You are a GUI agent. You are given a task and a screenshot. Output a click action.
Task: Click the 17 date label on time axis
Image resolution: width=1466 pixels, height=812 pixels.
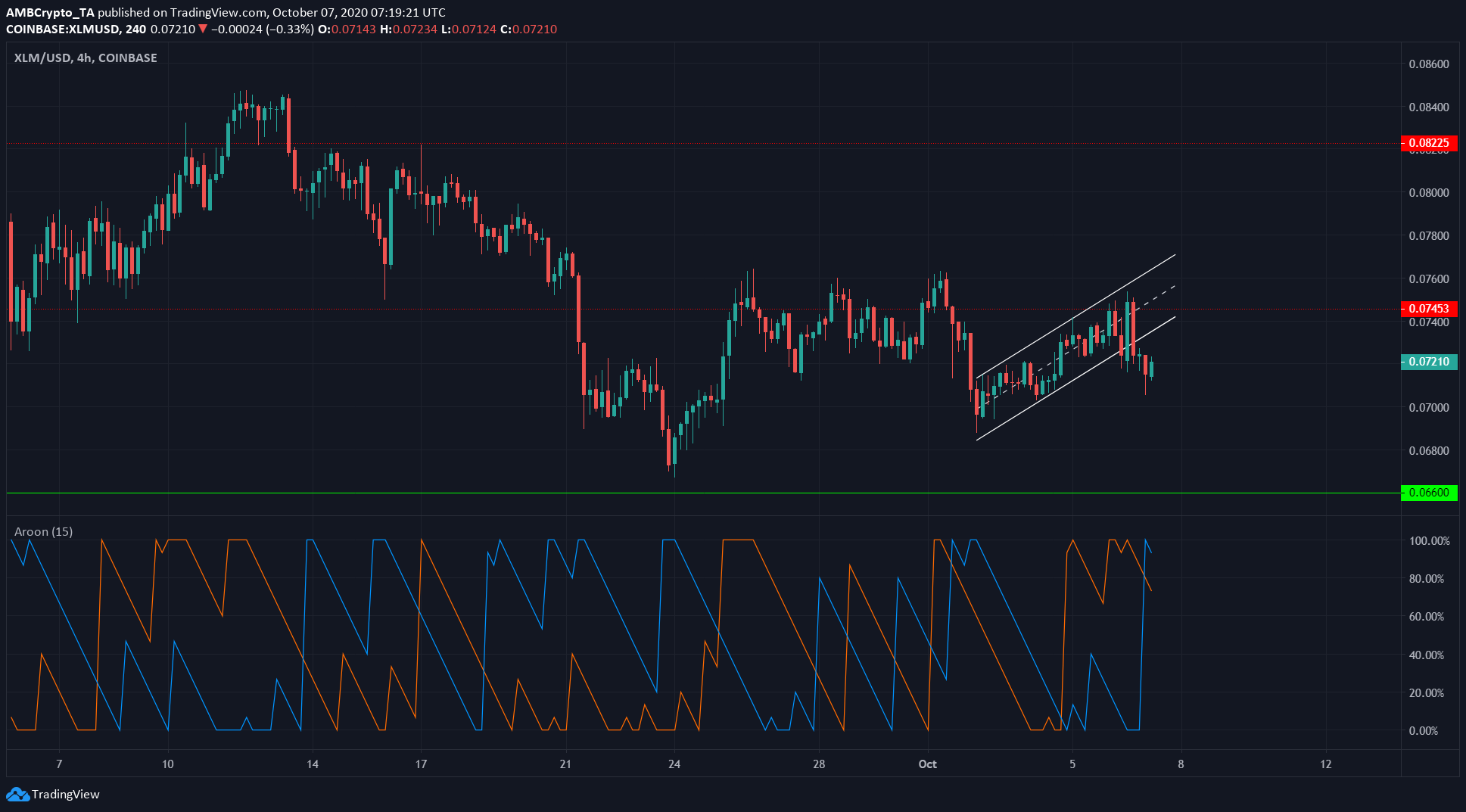pos(421,764)
